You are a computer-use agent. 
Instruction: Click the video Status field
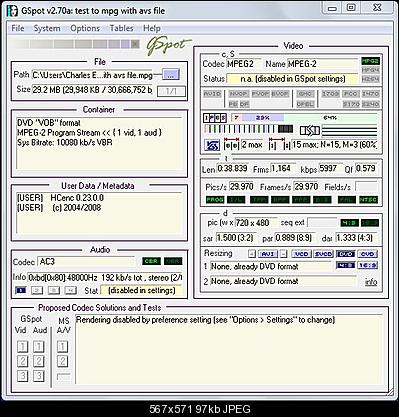tap(292, 79)
